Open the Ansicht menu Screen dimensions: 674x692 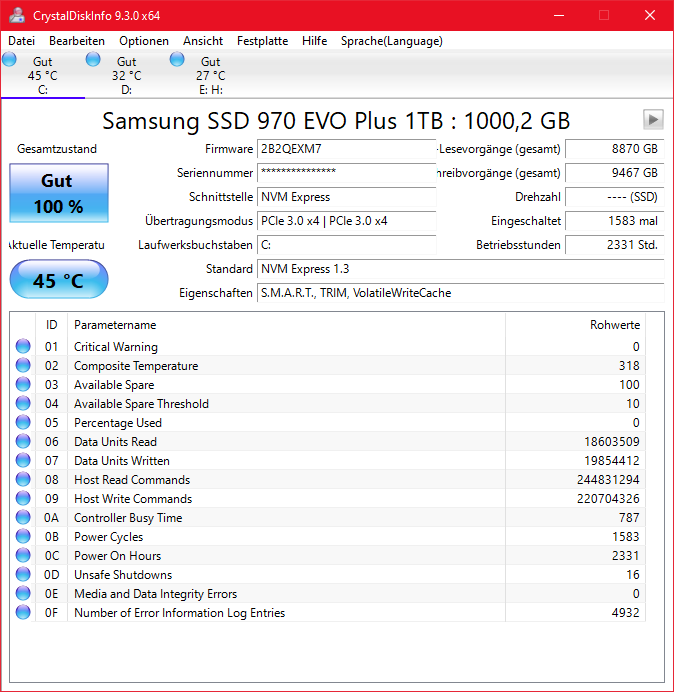coord(203,41)
